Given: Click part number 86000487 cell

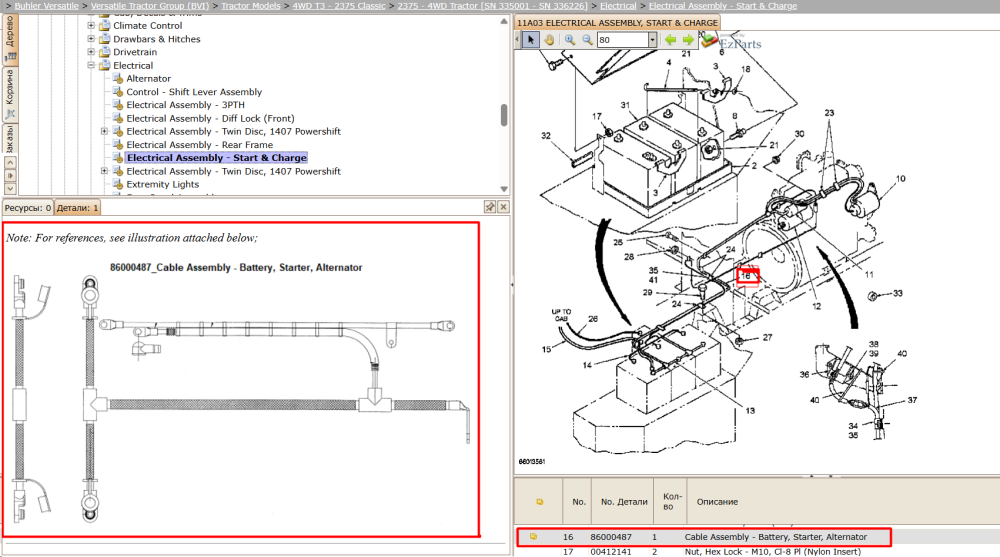Looking at the screenshot, I should pyautogui.click(x=610, y=537).
